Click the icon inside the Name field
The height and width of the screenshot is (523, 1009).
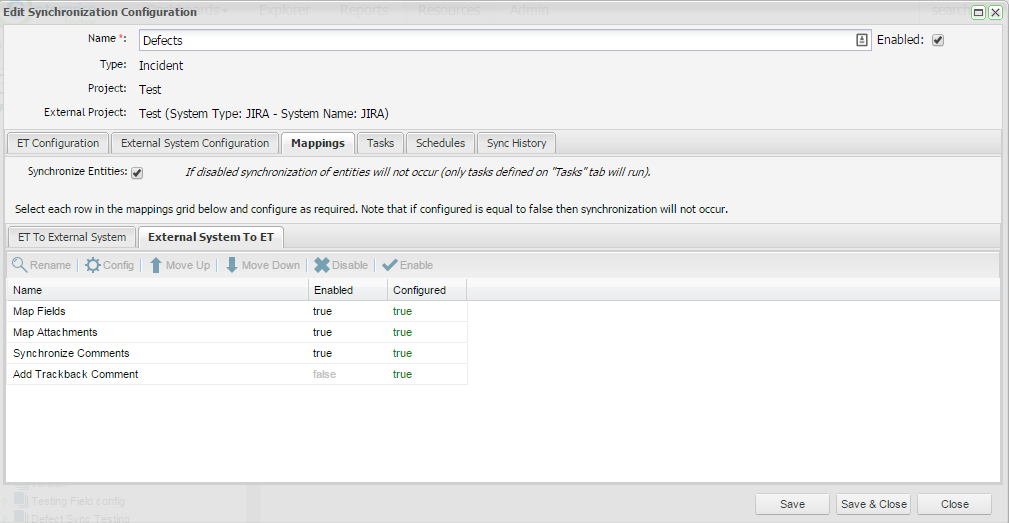861,40
